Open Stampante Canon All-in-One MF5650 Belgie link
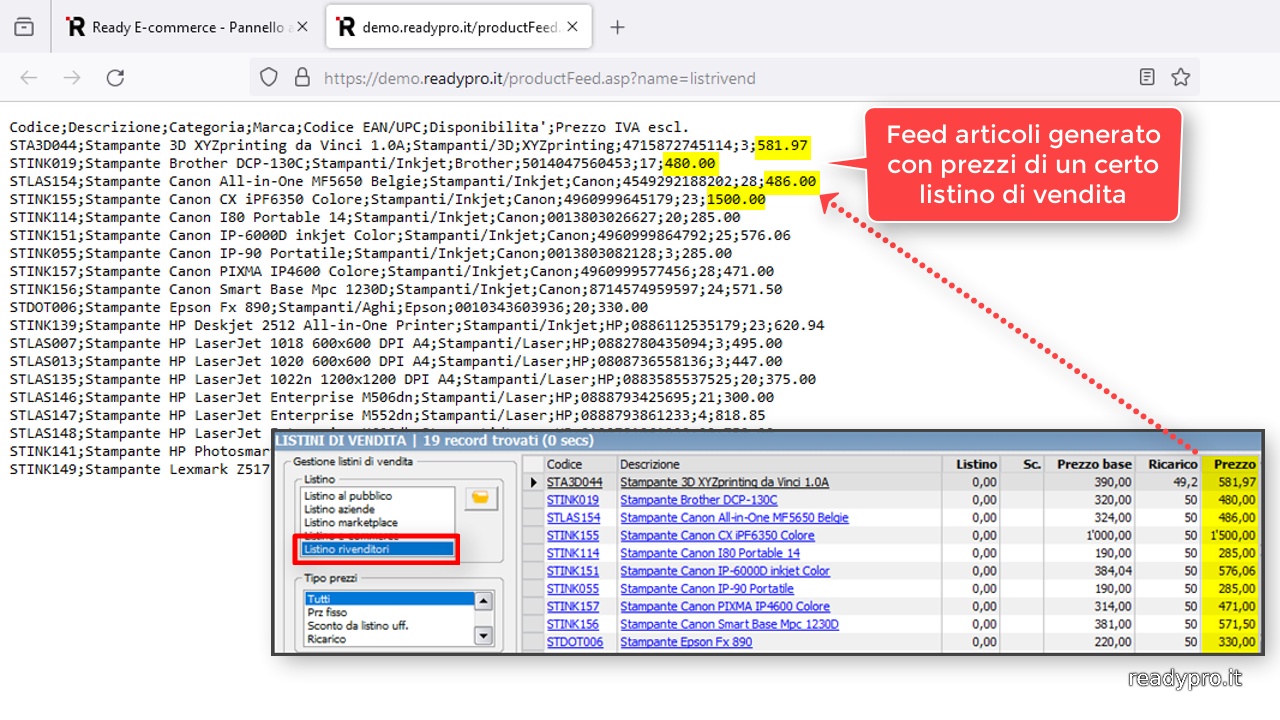 point(734,518)
